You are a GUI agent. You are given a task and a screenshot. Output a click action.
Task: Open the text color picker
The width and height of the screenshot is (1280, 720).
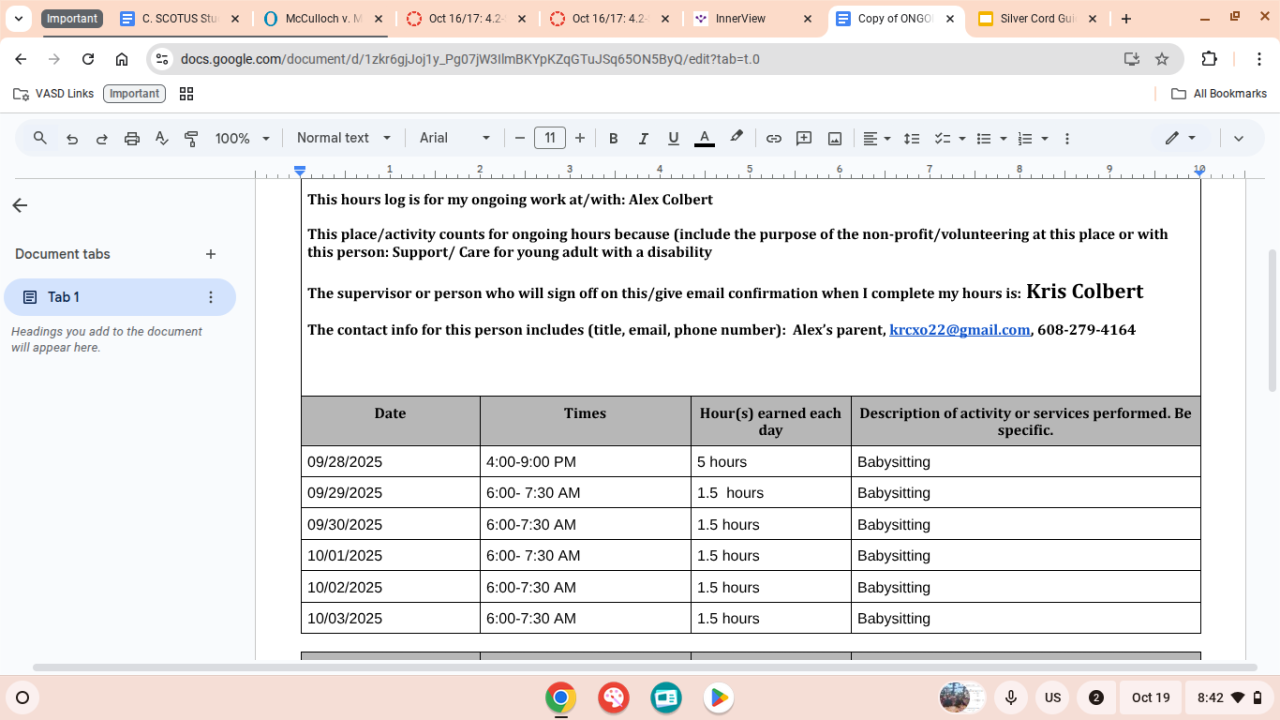[x=704, y=138]
